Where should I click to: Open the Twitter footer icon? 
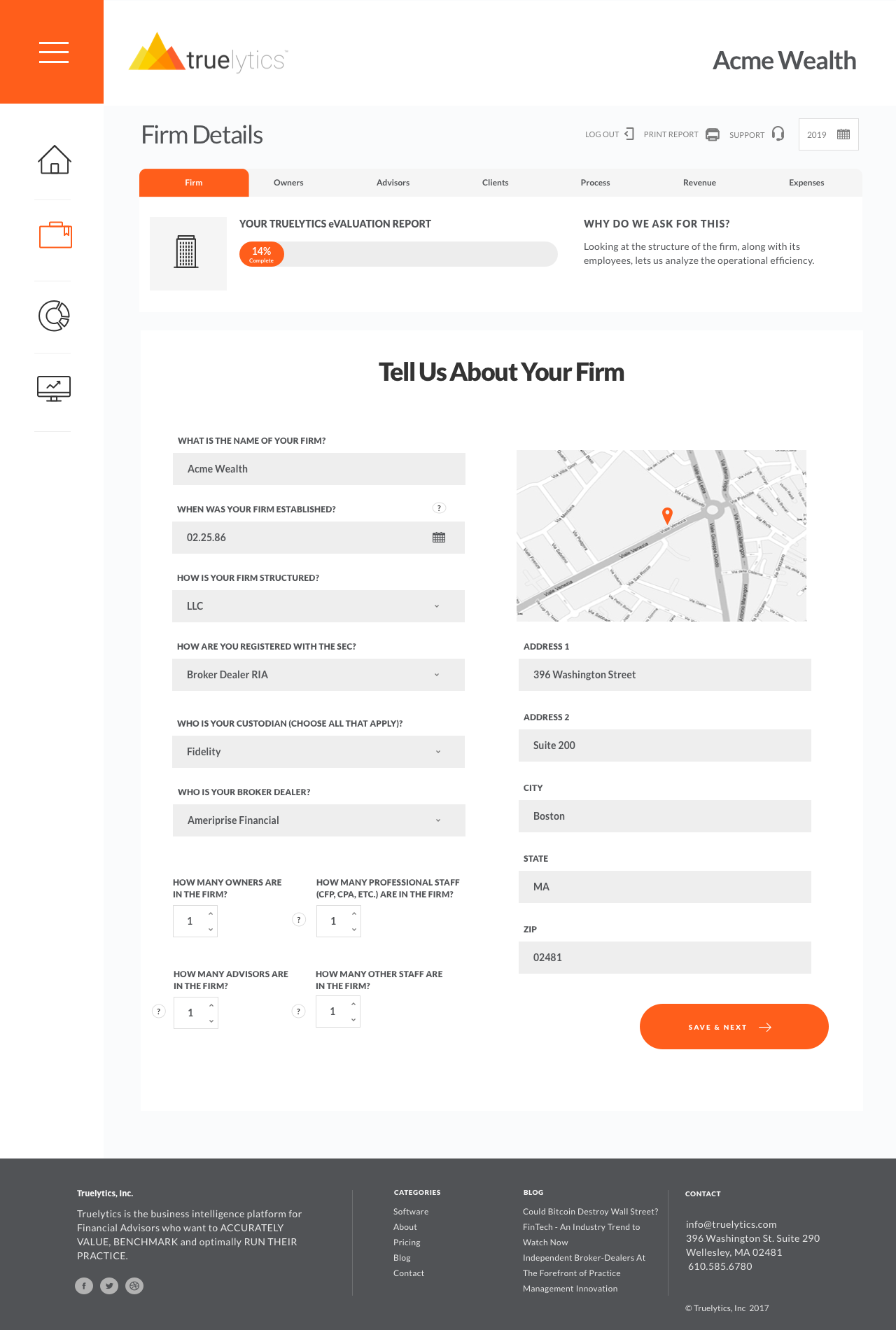(x=109, y=1286)
